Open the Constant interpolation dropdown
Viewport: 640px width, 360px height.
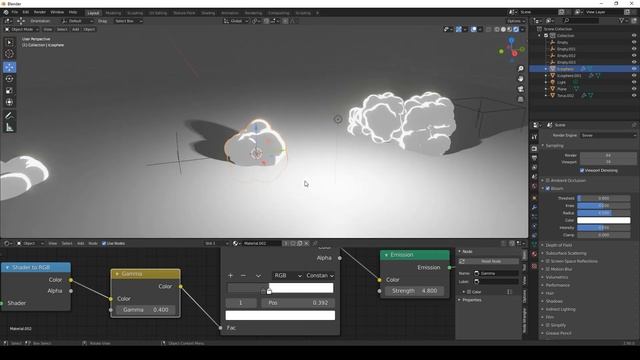pyautogui.click(x=320, y=276)
